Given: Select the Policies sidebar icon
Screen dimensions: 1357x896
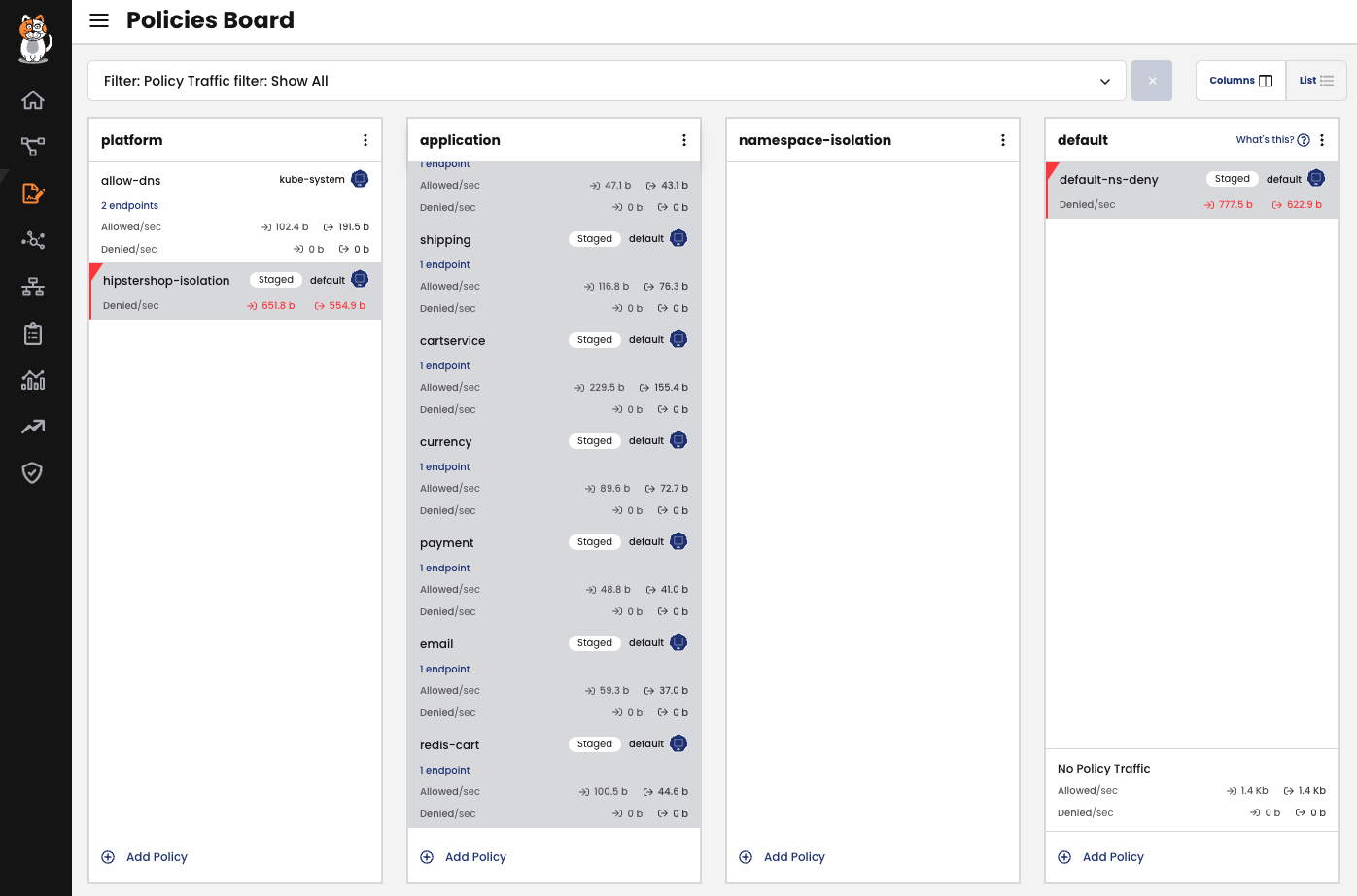Looking at the screenshot, I should click(x=33, y=193).
